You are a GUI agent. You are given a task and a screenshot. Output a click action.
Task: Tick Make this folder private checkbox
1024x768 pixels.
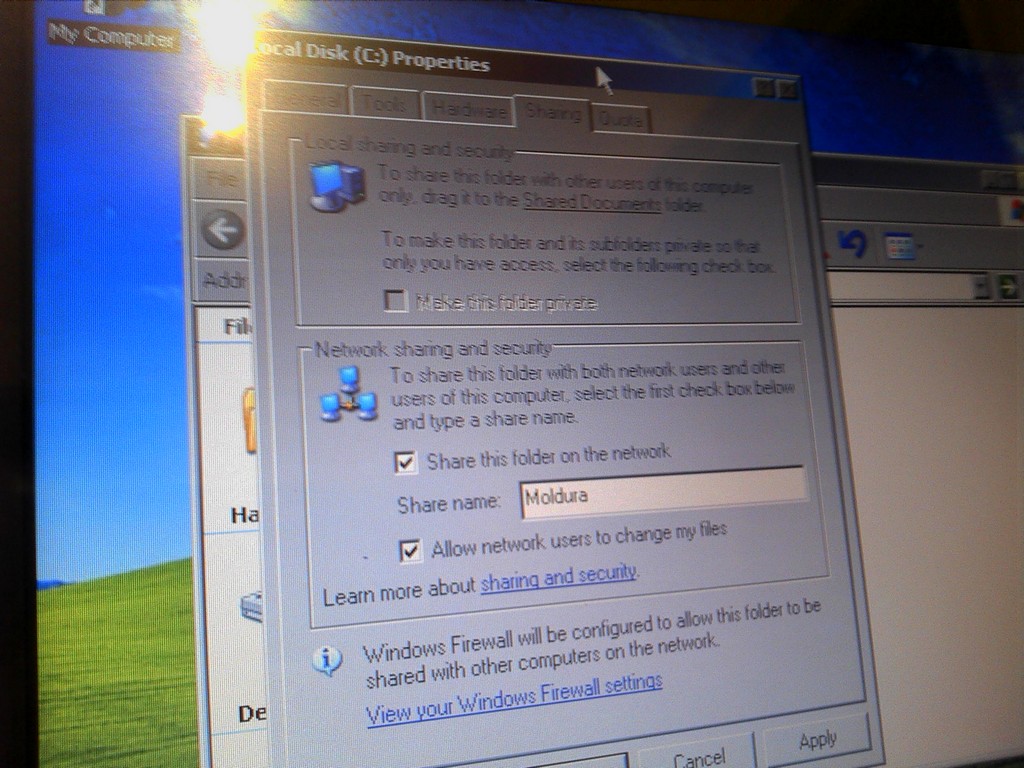[395, 301]
